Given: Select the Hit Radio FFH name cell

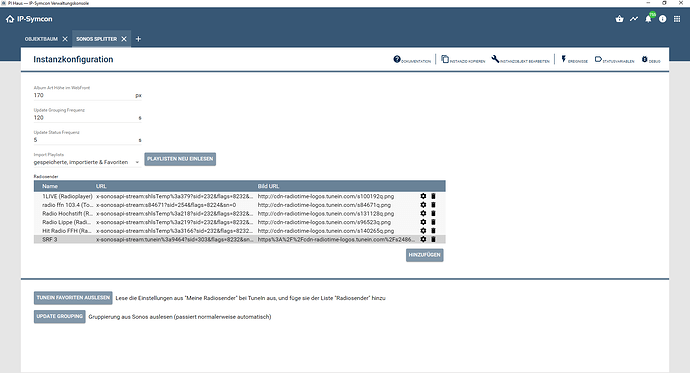Looking at the screenshot, I should point(67,230).
